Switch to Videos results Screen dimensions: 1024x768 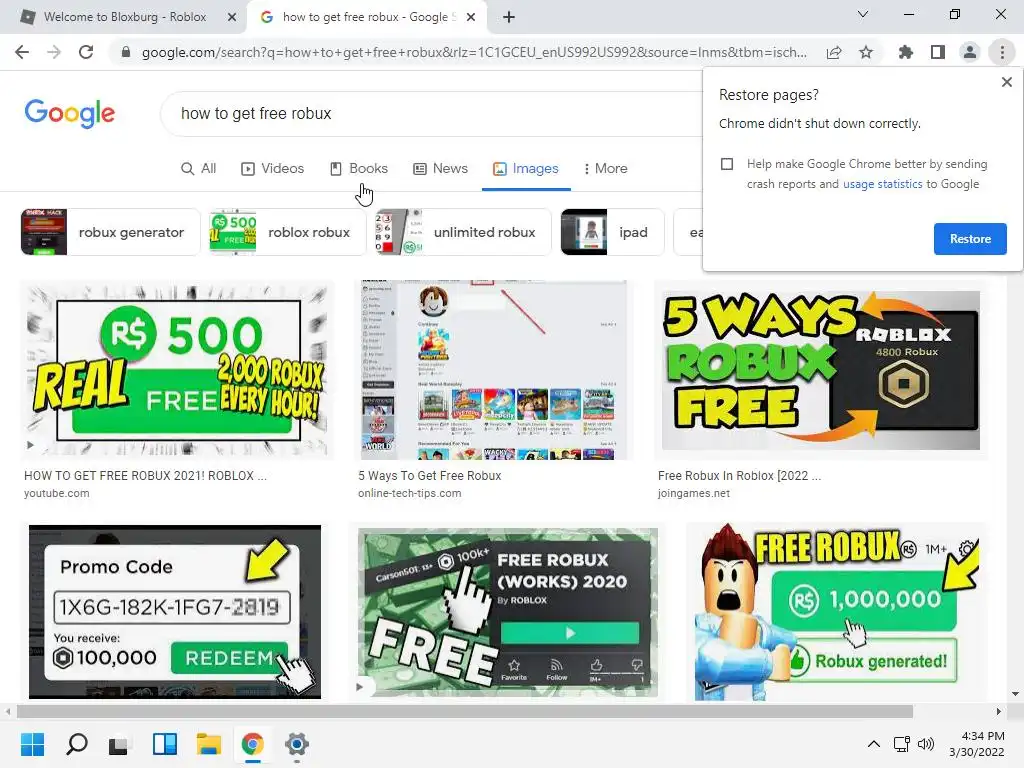point(272,168)
